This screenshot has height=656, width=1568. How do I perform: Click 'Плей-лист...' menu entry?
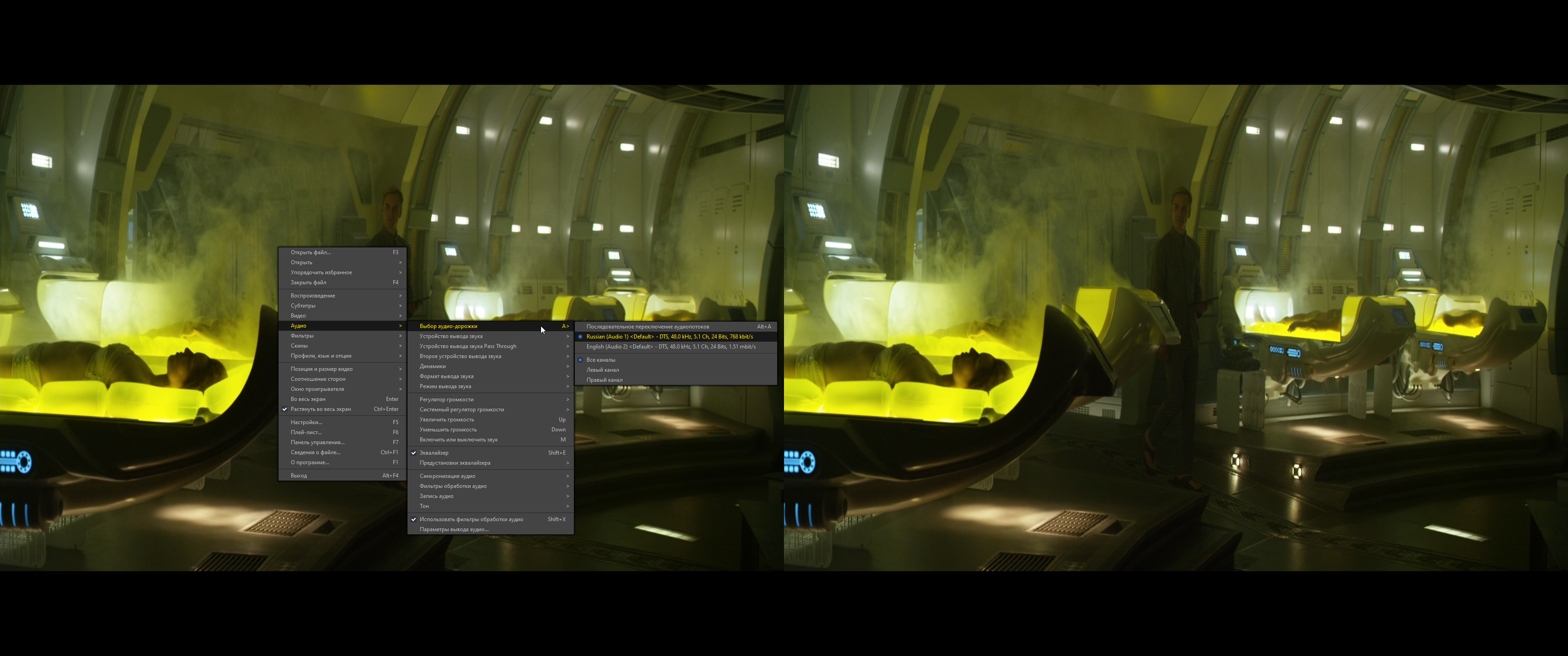click(x=305, y=432)
